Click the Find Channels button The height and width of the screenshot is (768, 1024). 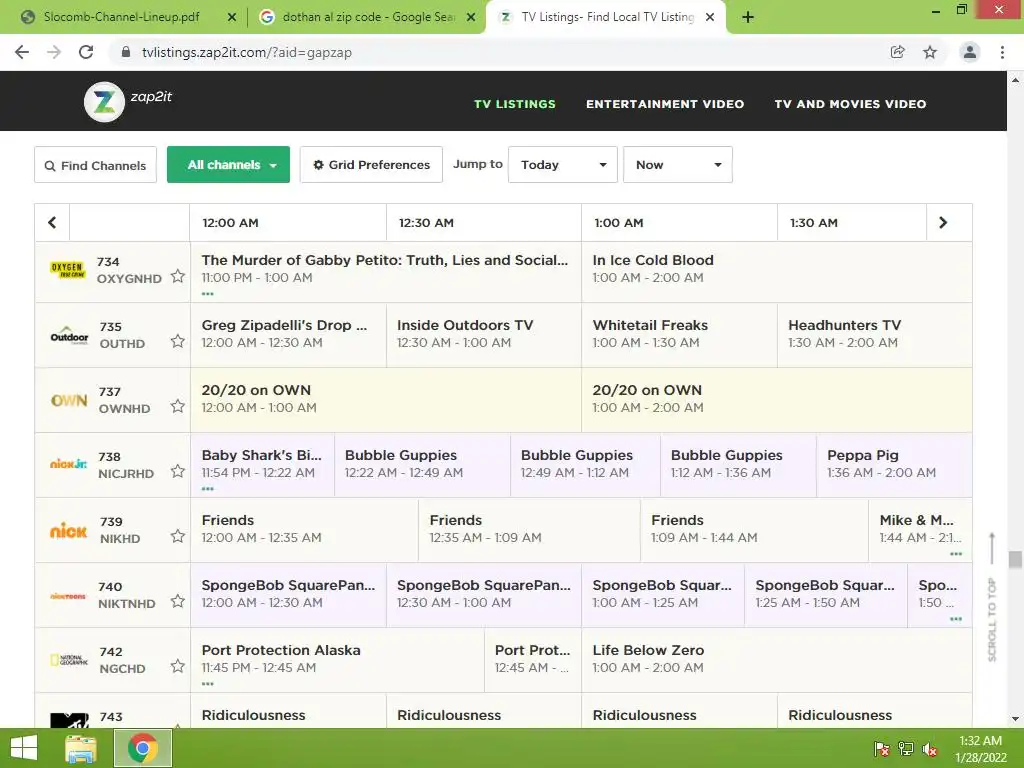[95, 165]
